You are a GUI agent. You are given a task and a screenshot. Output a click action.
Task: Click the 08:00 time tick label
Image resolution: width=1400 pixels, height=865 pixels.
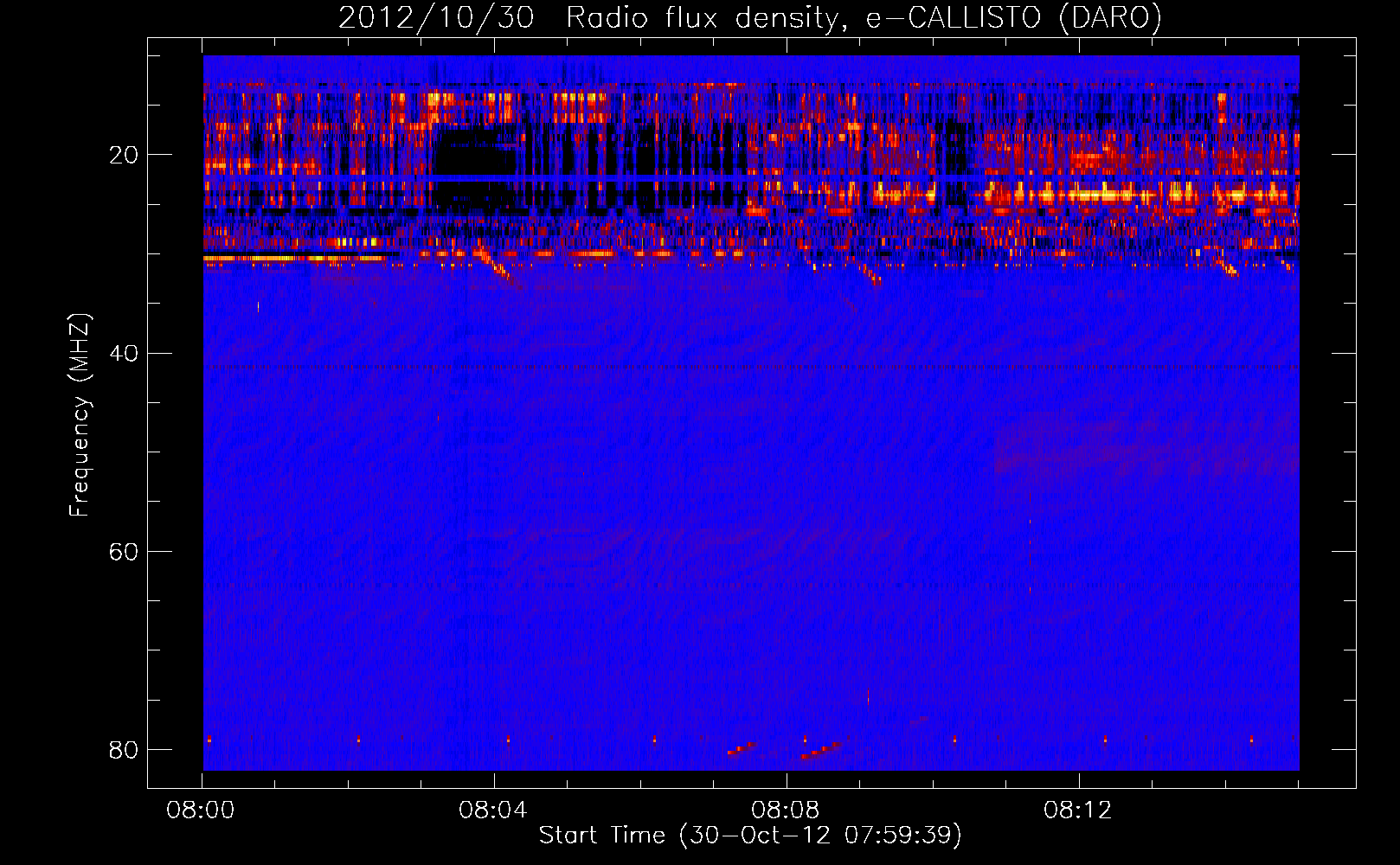click(x=202, y=811)
